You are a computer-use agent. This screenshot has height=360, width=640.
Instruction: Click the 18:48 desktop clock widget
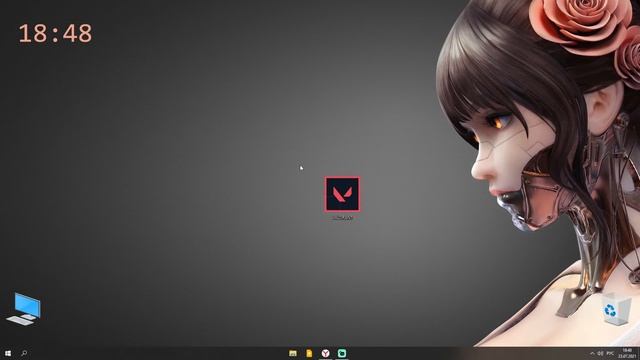coord(56,33)
